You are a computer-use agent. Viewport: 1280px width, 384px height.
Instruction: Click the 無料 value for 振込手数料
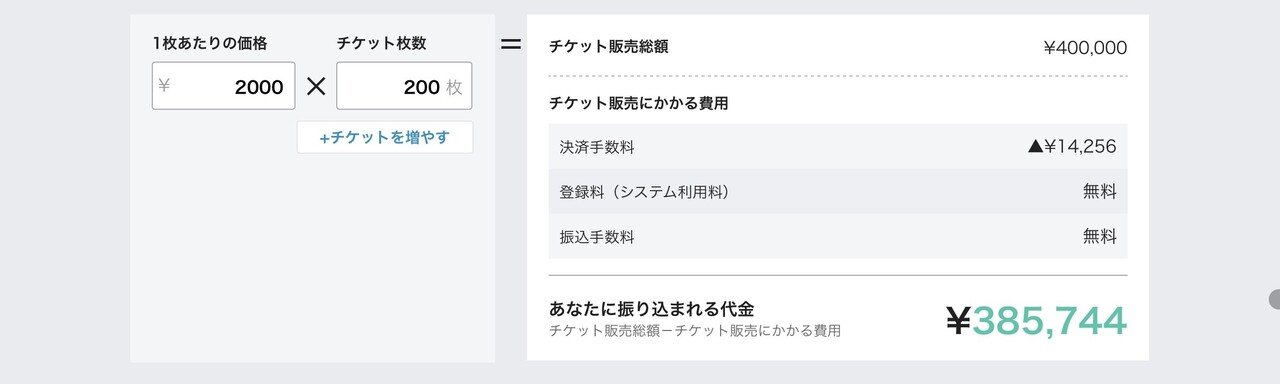click(1100, 237)
